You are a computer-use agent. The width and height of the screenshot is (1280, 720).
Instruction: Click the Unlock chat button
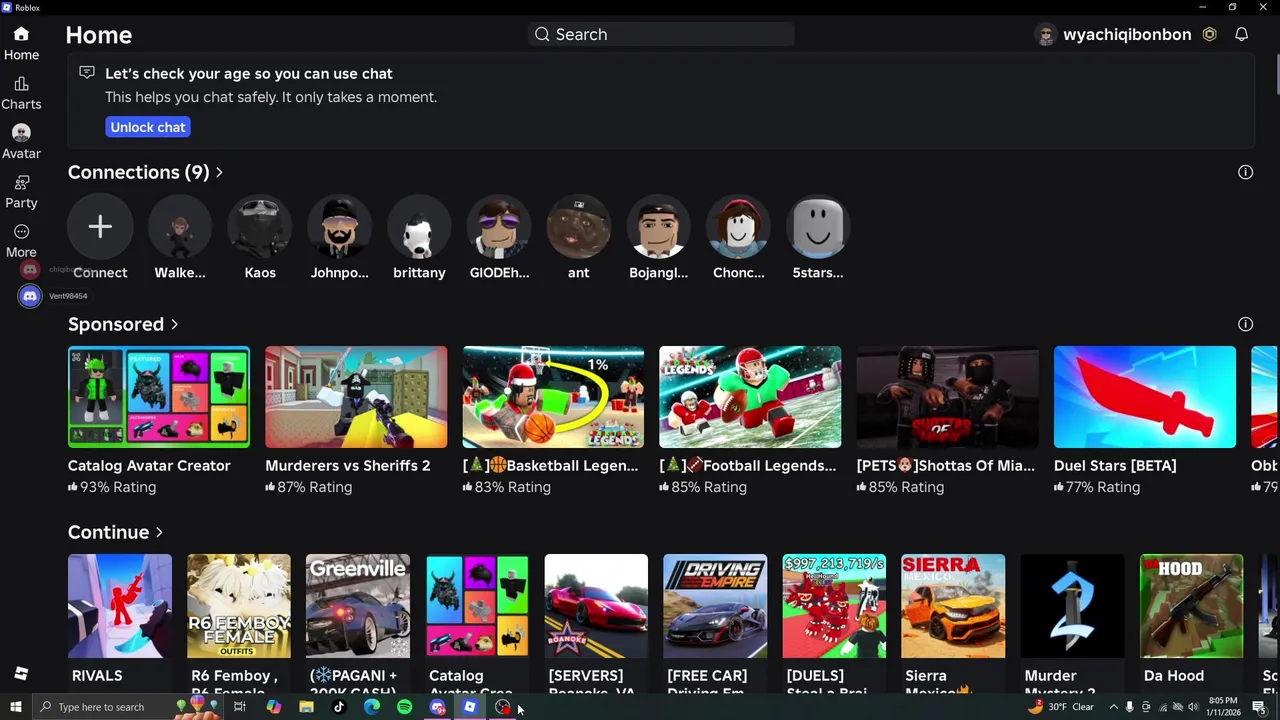148,127
